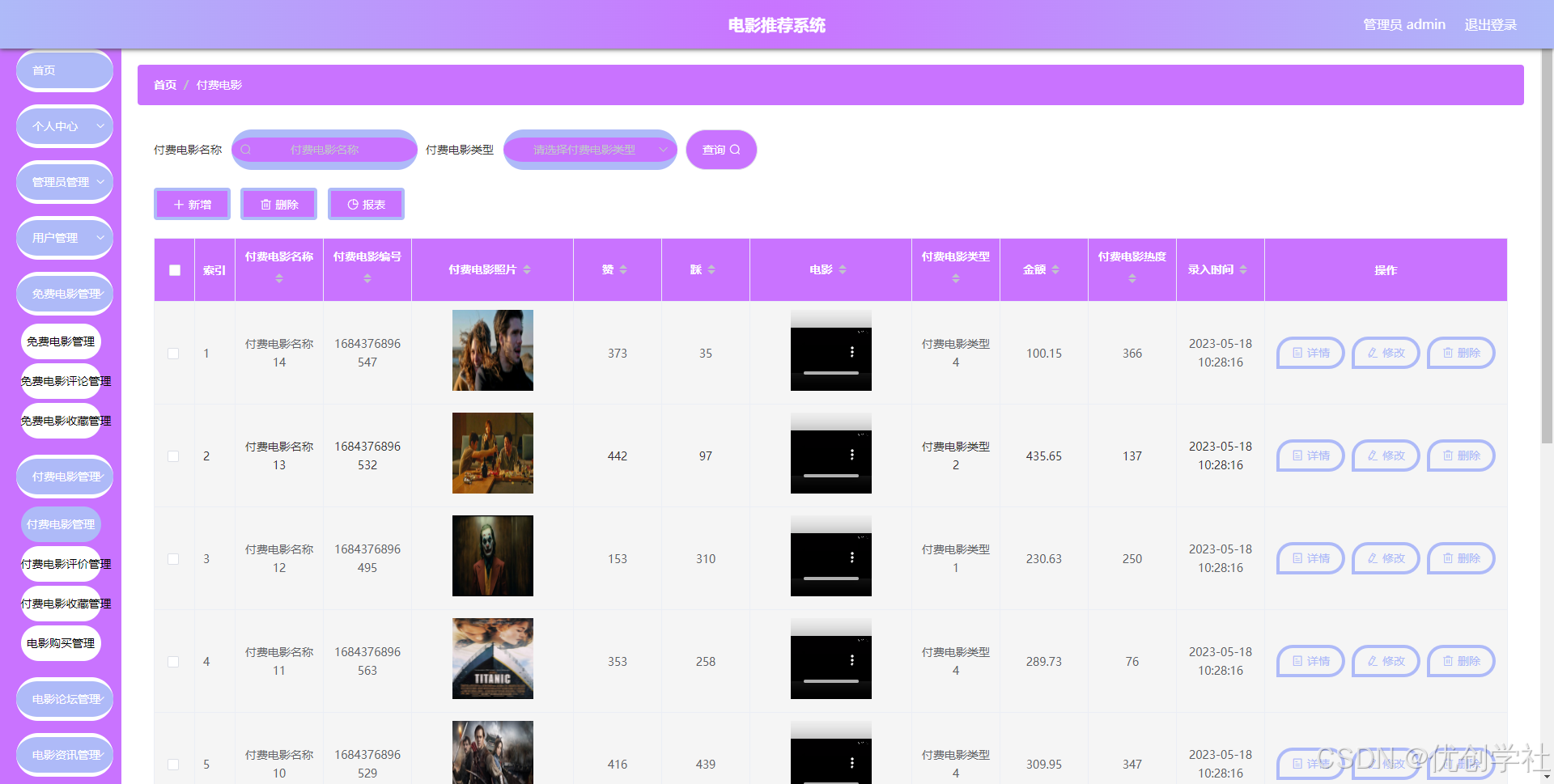Sort by 付费电影名称 column arrows
The image size is (1554, 784).
coord(279,278)
